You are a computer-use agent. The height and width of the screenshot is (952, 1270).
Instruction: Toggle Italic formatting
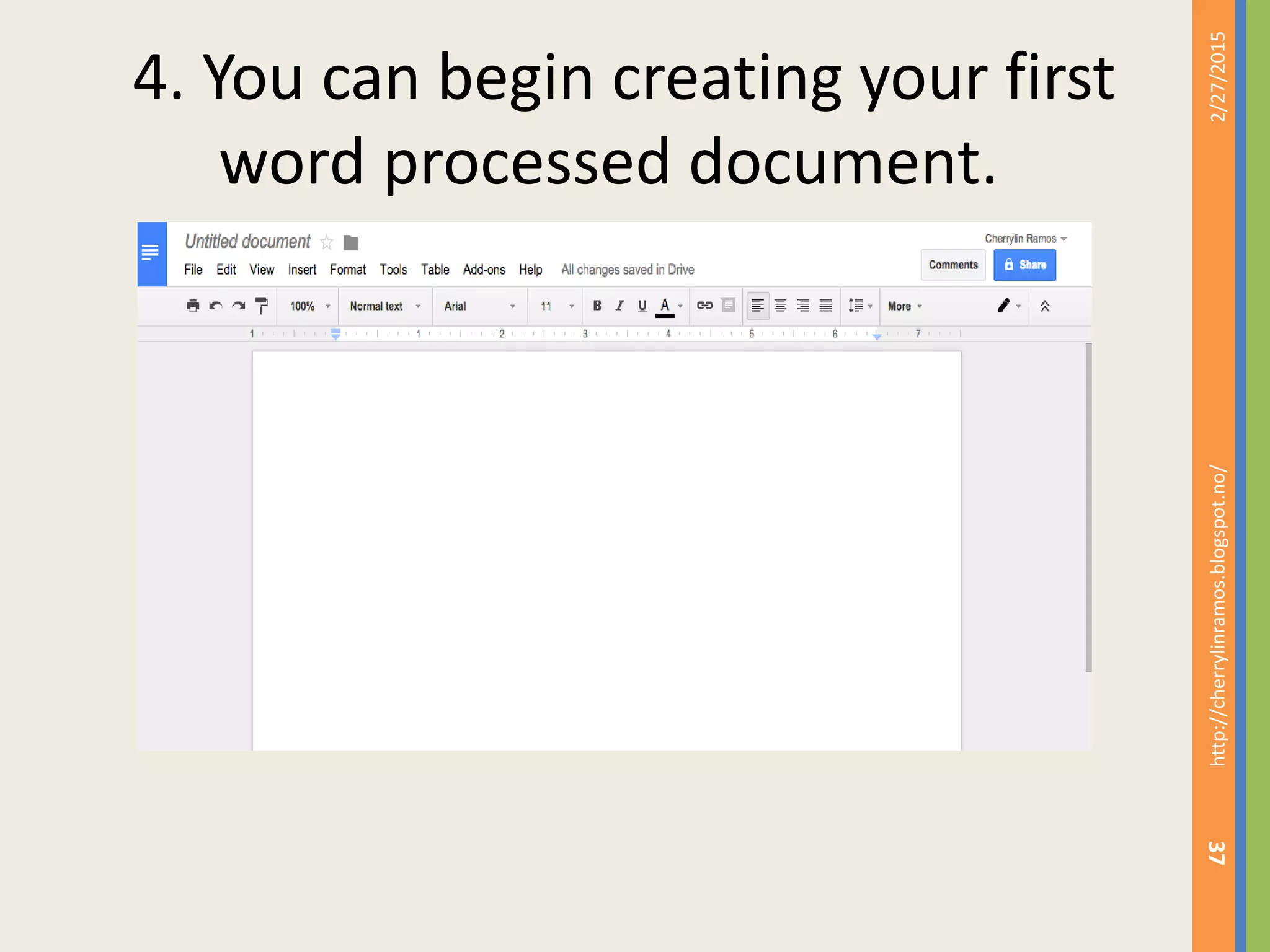click(x=619, y=306)
